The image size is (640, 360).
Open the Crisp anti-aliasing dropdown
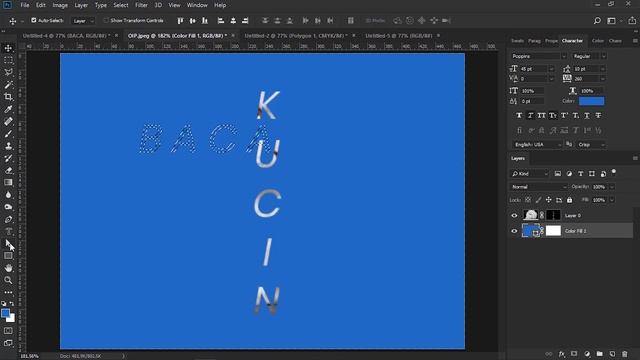point(591,144)
